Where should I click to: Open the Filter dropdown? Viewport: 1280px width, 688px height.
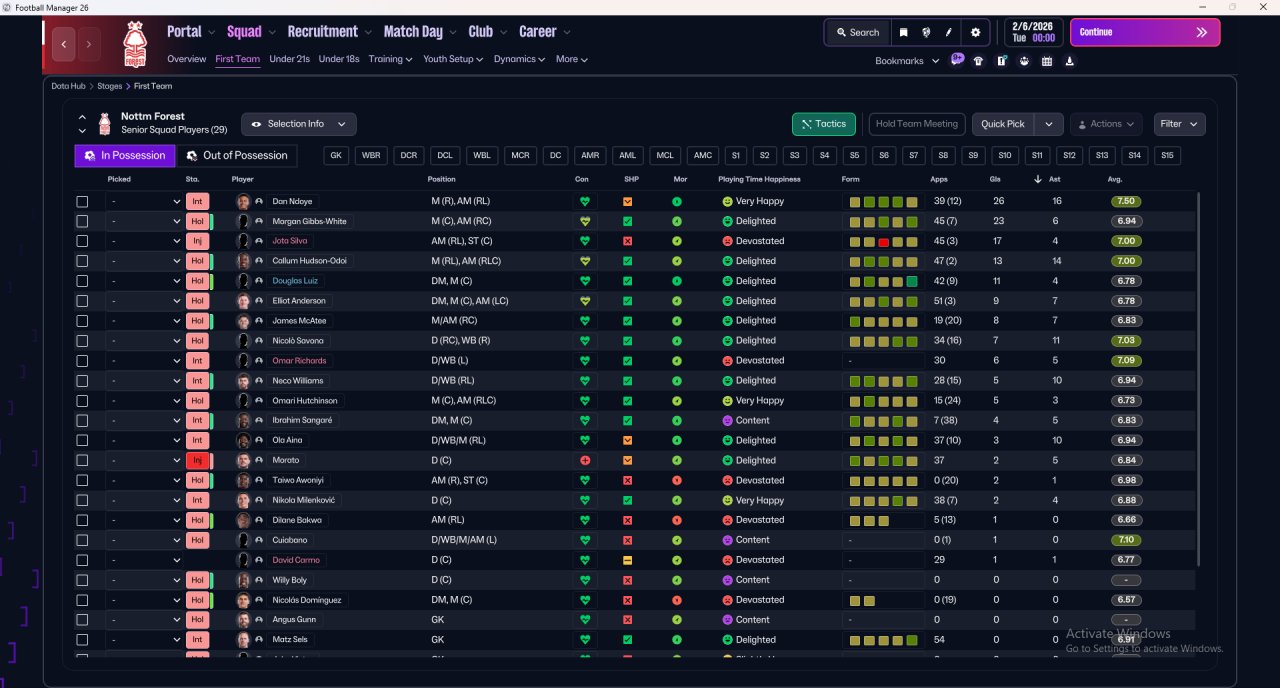click(1179, 124)
